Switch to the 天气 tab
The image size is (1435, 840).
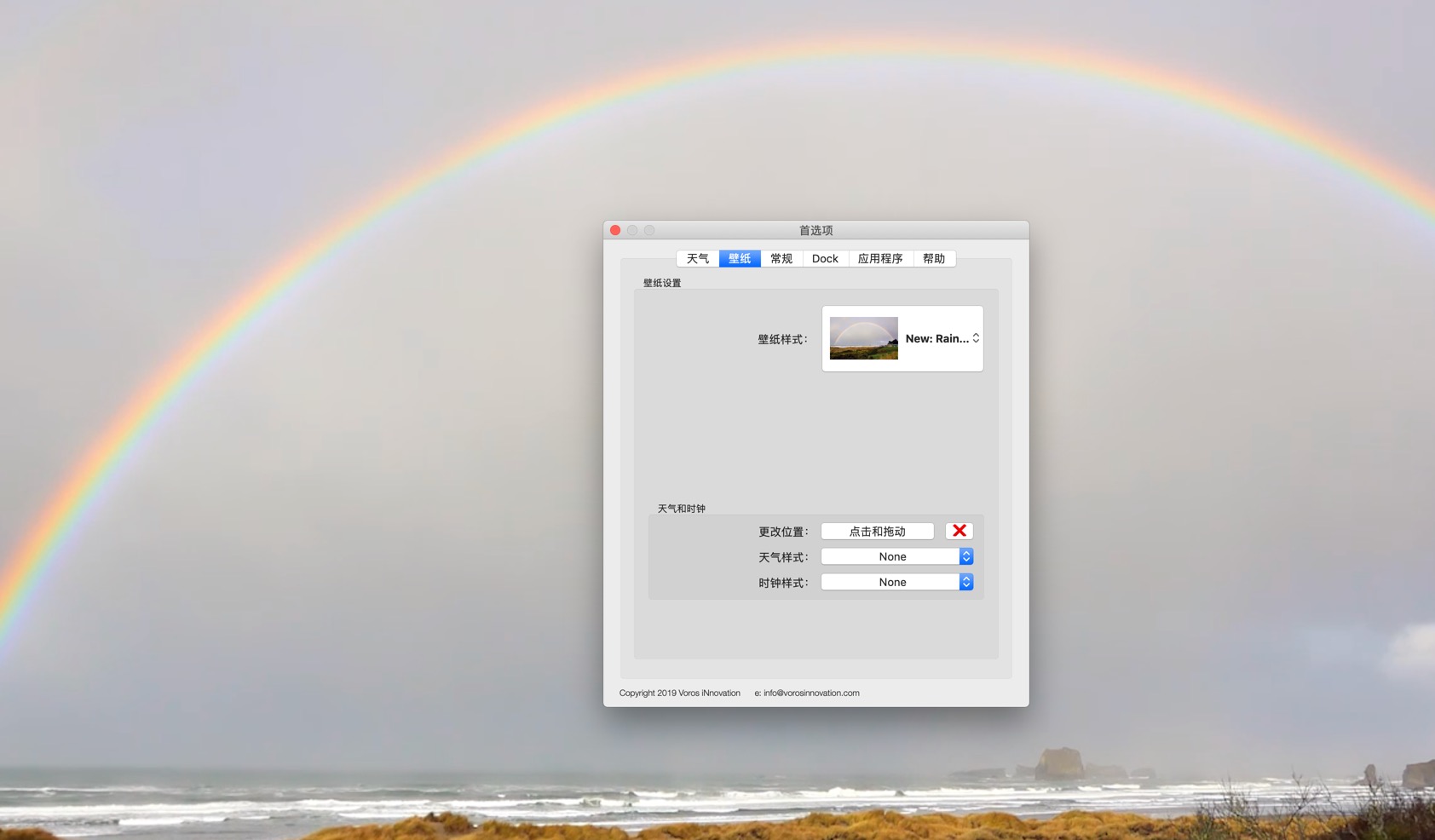click(698, 259)
